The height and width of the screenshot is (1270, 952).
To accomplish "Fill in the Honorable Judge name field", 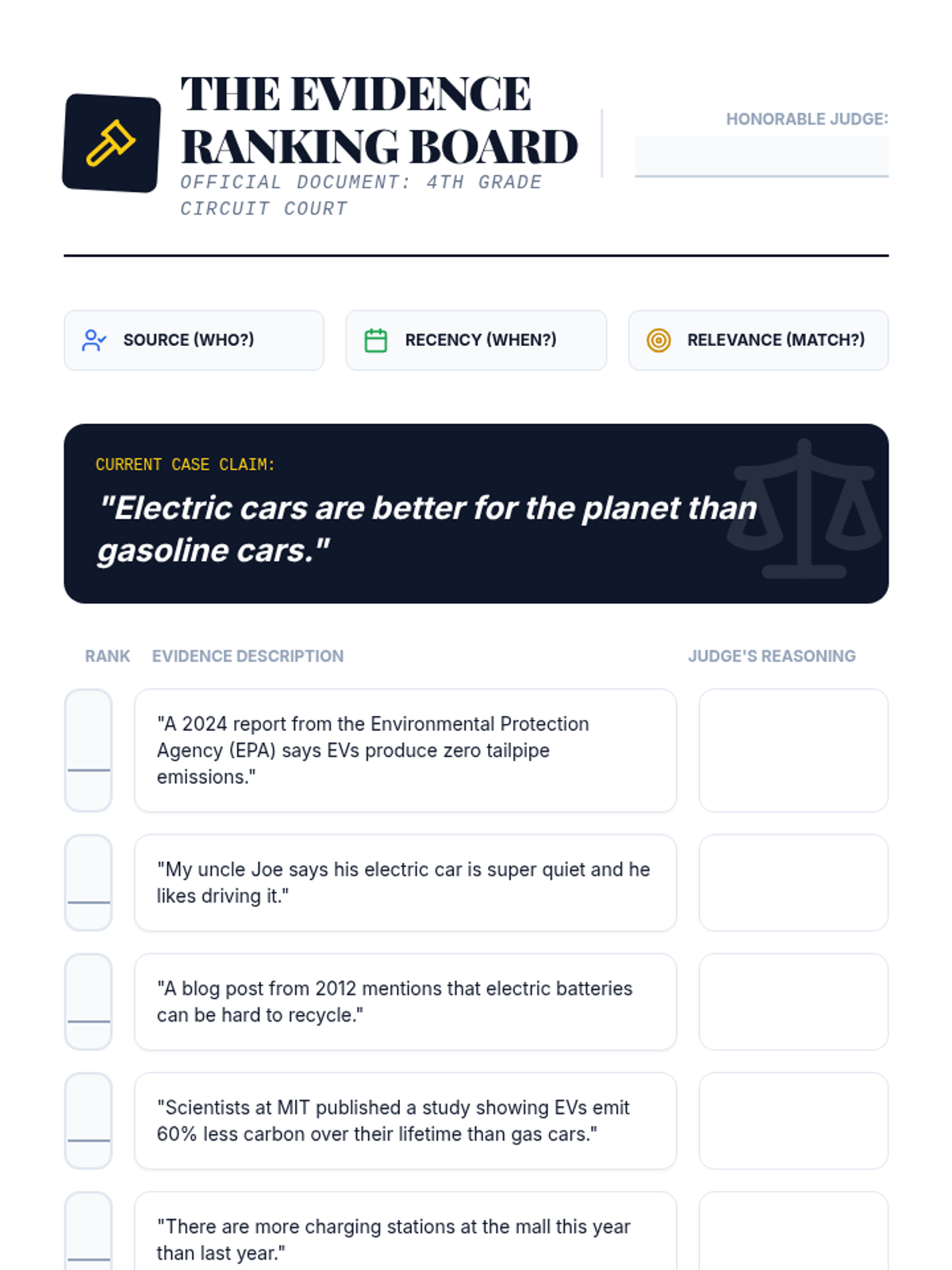I will [761, 156].
